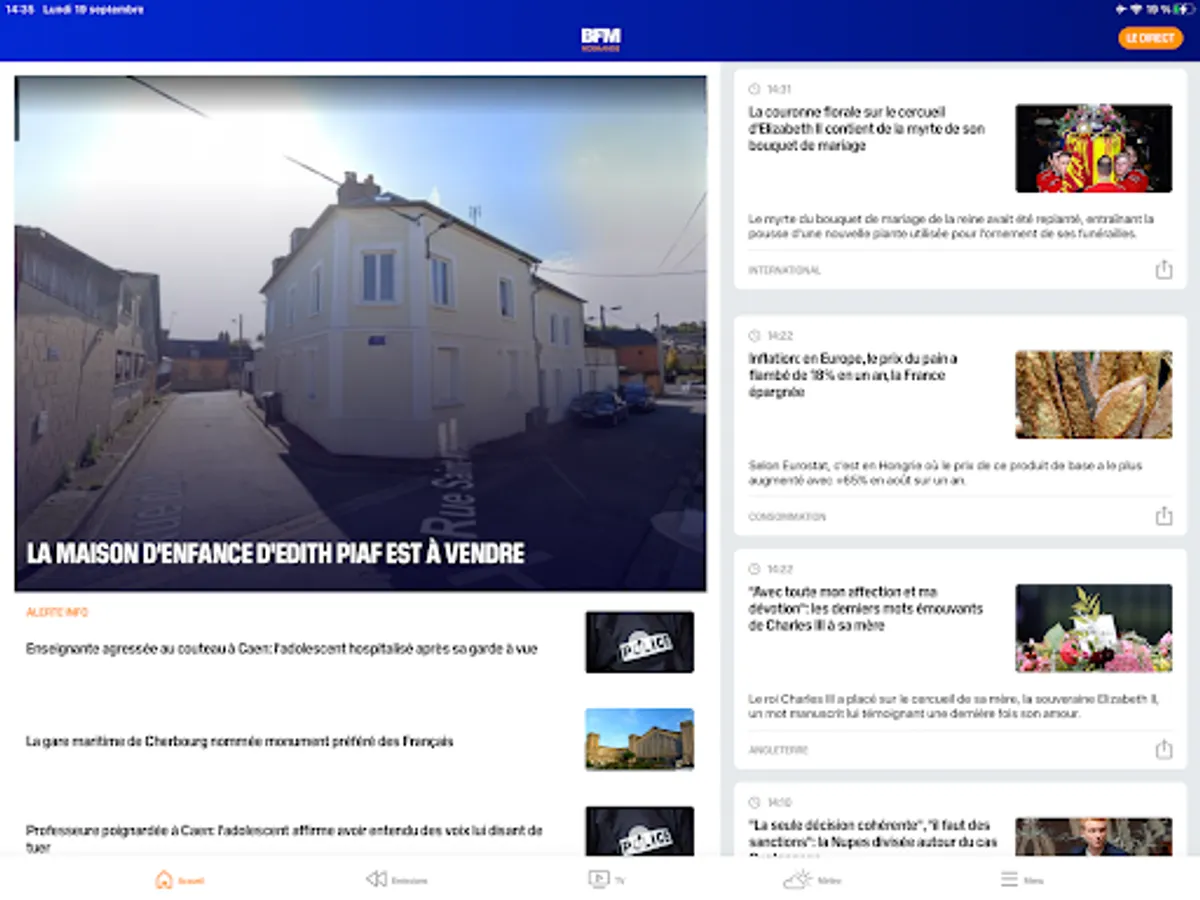Open the bread inflation headline
Screen dimensions: 1200x900
pyautogui.click(x=853, y=375)
